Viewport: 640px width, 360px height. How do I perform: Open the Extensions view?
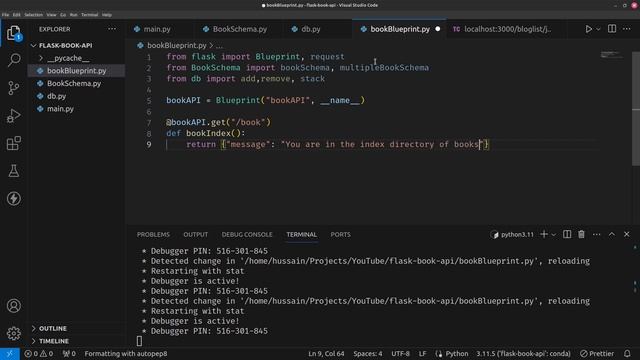click(13, 143)
